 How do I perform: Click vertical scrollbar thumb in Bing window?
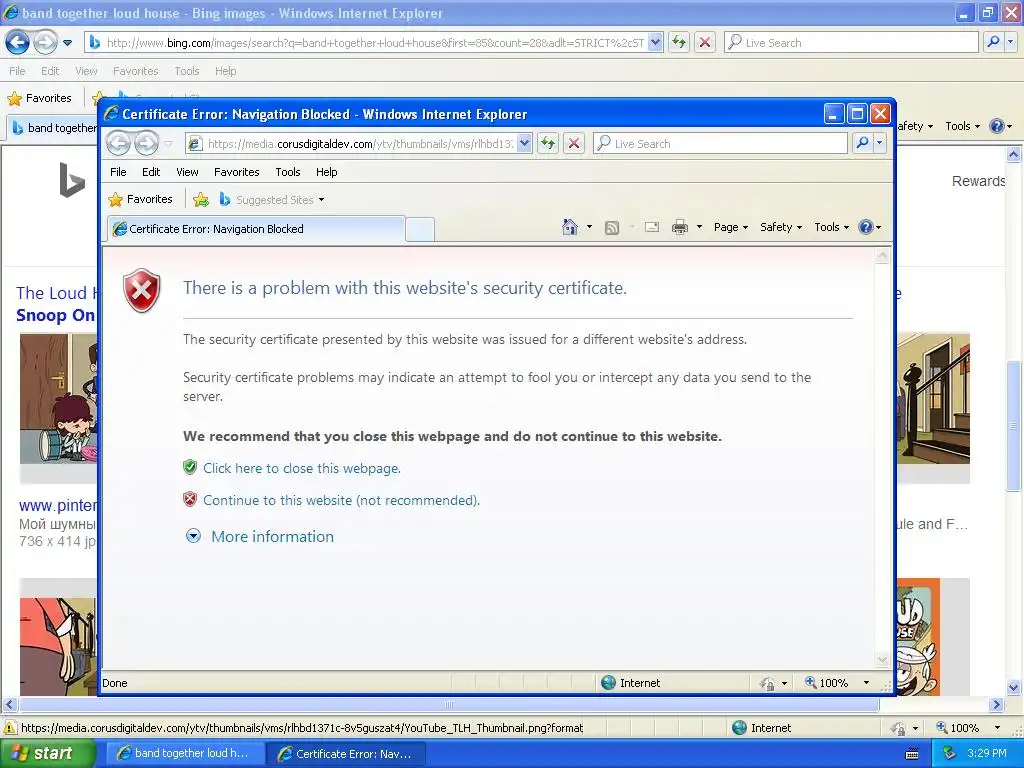[x=1013, y=425]
